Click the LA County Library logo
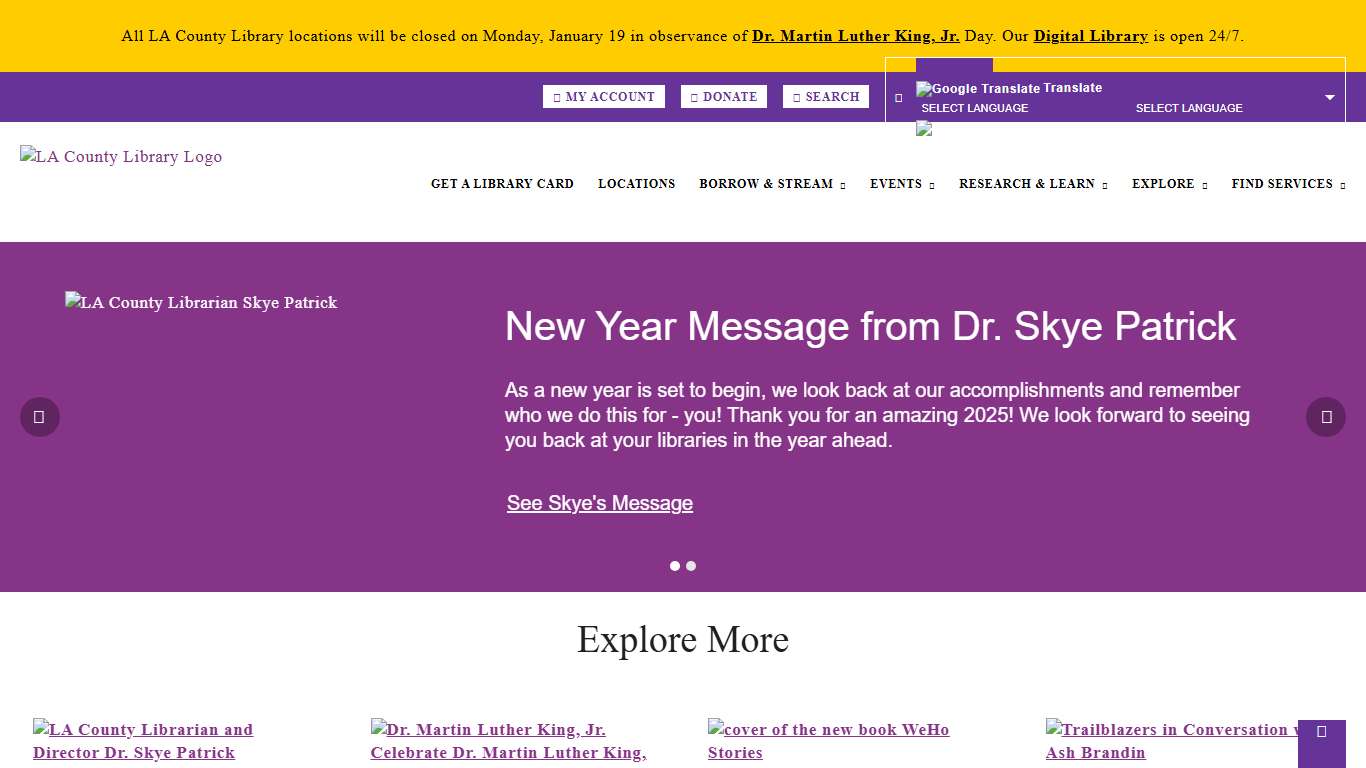This screenshot has height=768, width=1366. [x=121, y=157]
